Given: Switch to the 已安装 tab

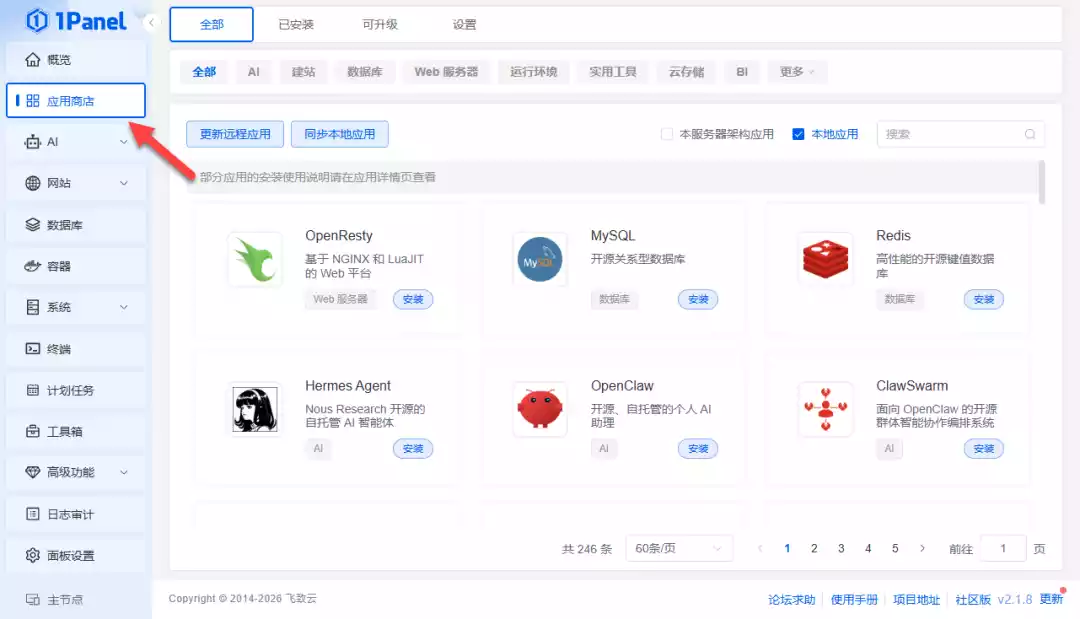Looking at the screenshot, I should (295, 25).
